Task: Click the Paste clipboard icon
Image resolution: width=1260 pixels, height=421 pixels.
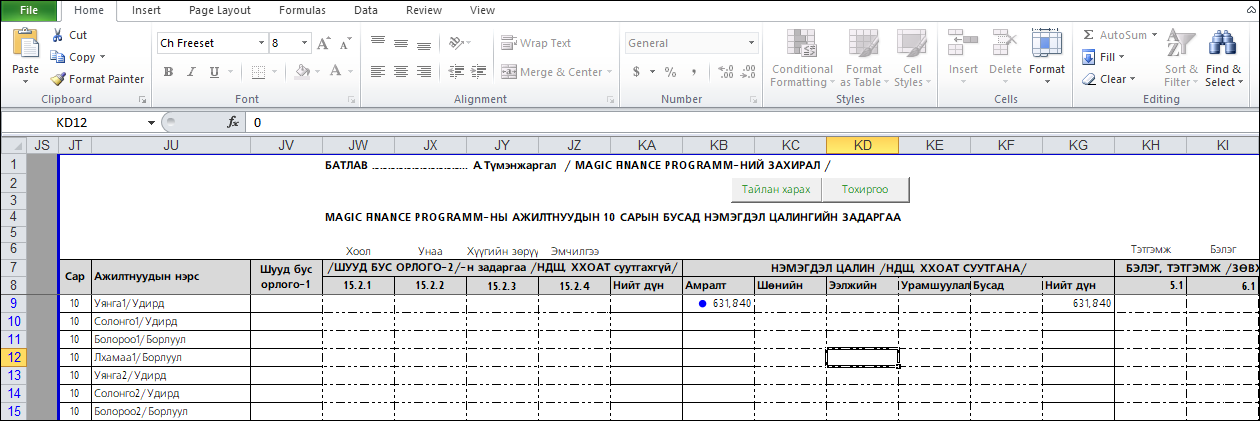Action: coord(25,45)
